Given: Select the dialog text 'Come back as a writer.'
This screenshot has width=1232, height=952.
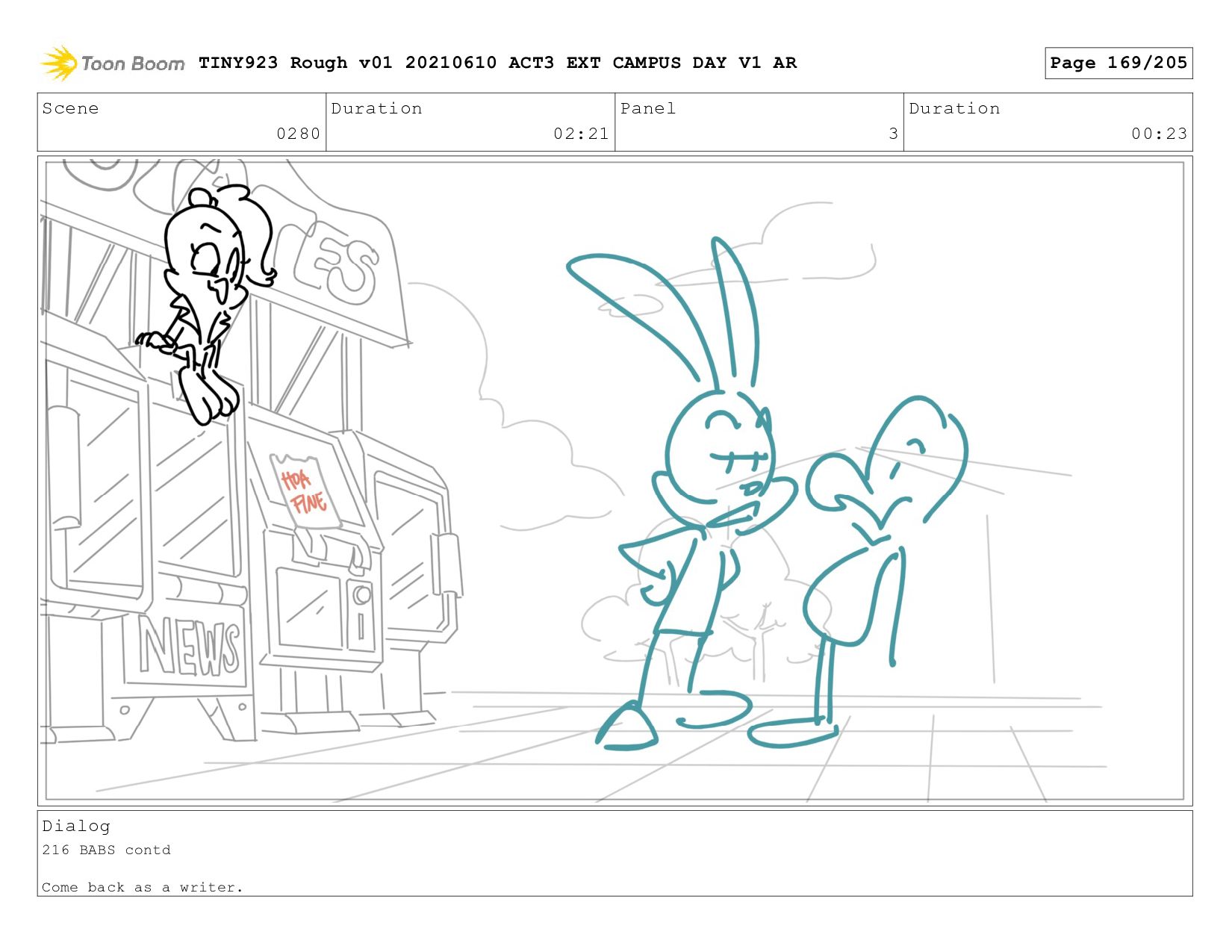Looking at the screenshot, I should (143, 887).
